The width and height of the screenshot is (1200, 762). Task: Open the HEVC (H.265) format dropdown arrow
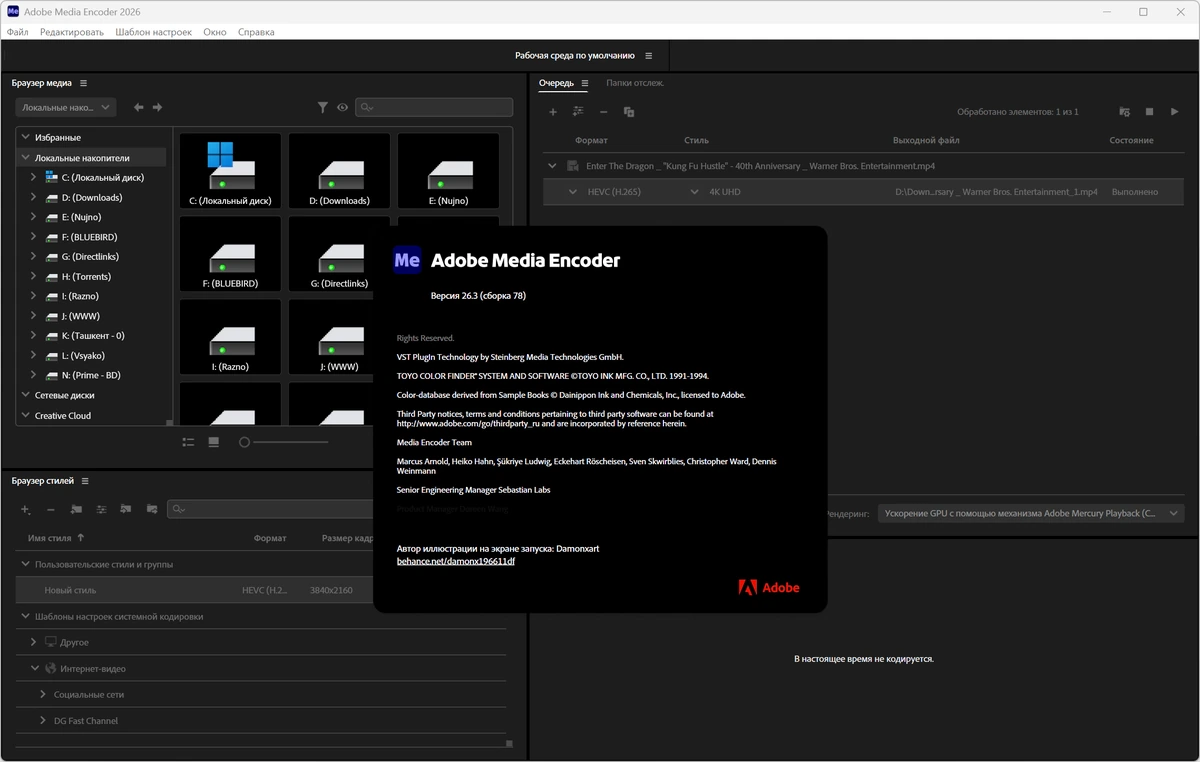[x=573, y=192]
